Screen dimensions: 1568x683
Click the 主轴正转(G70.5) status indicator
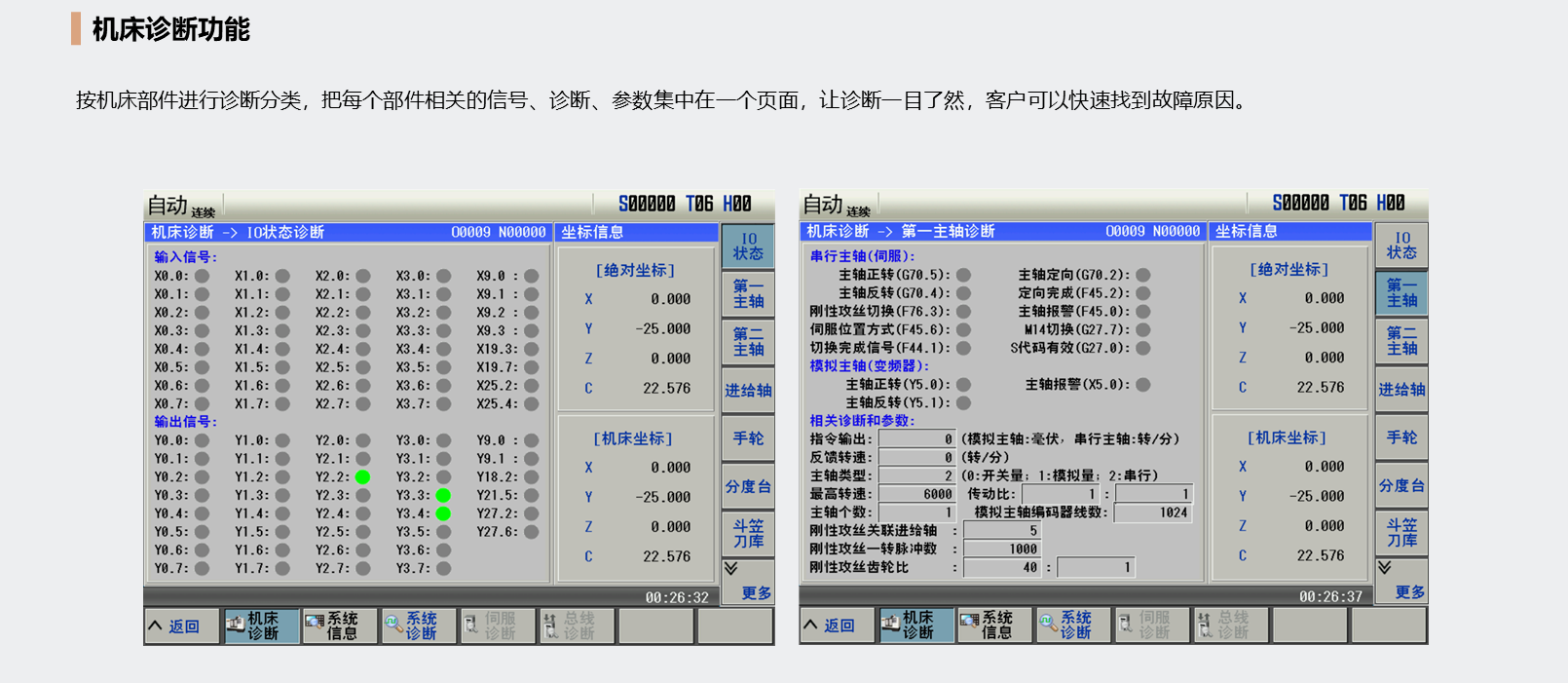click(963, 275)
